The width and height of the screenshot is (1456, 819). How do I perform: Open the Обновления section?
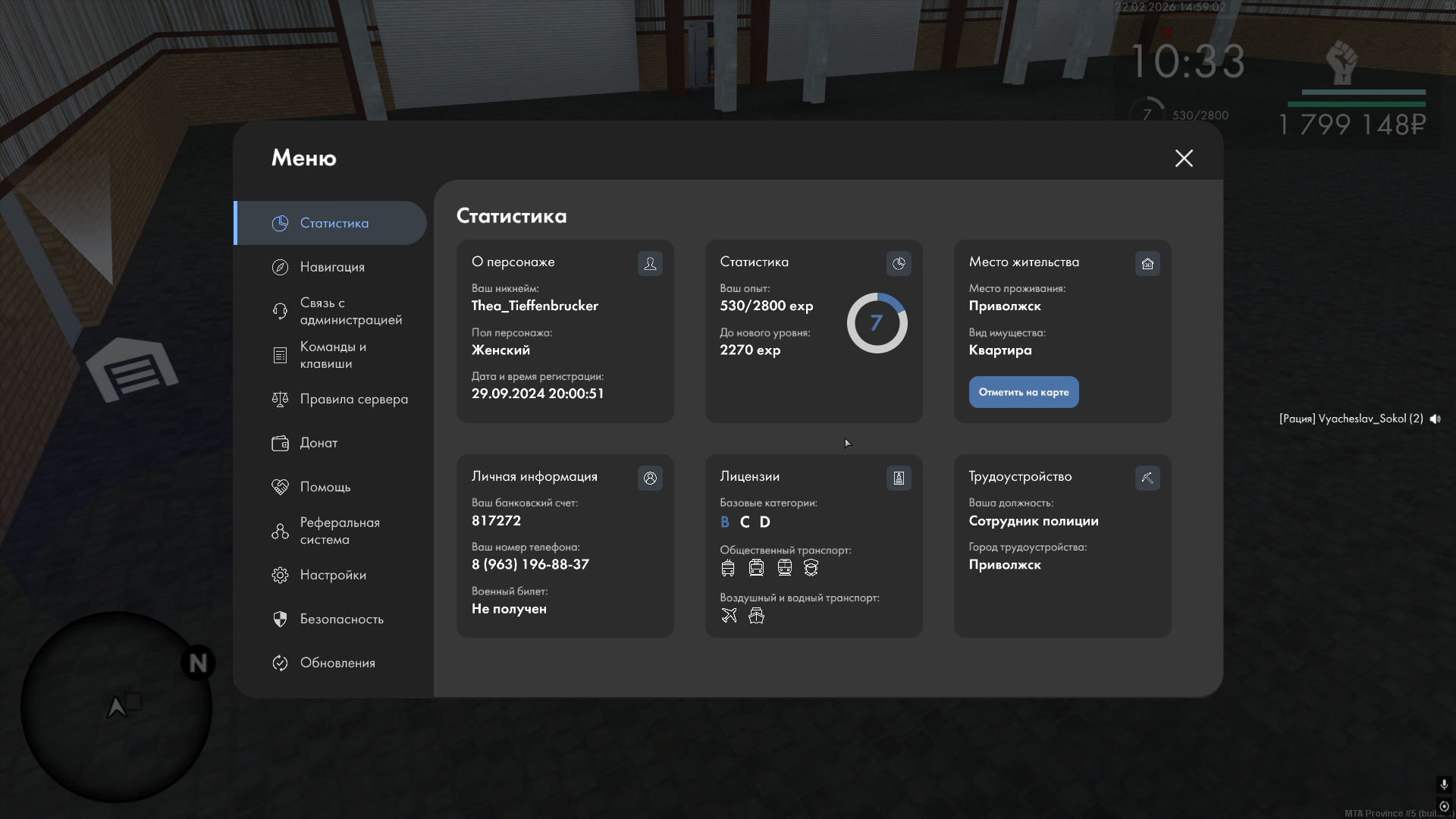pos(337,663)
